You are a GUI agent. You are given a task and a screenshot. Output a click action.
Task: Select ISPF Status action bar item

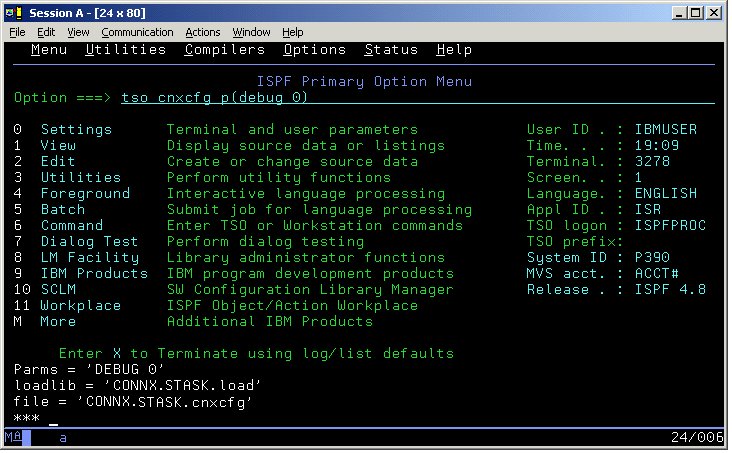tap(391, 50)
